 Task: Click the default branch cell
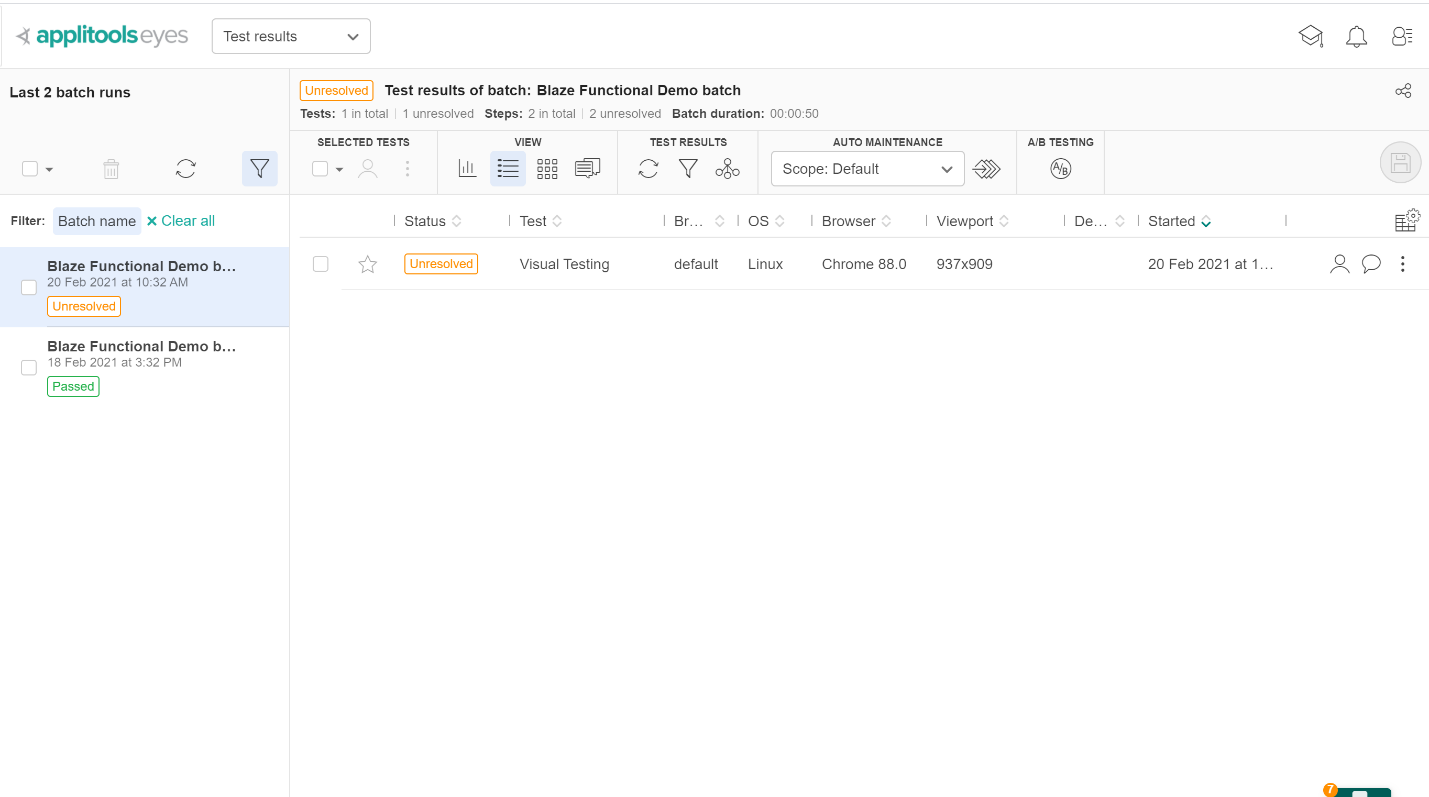pos(696,264)
